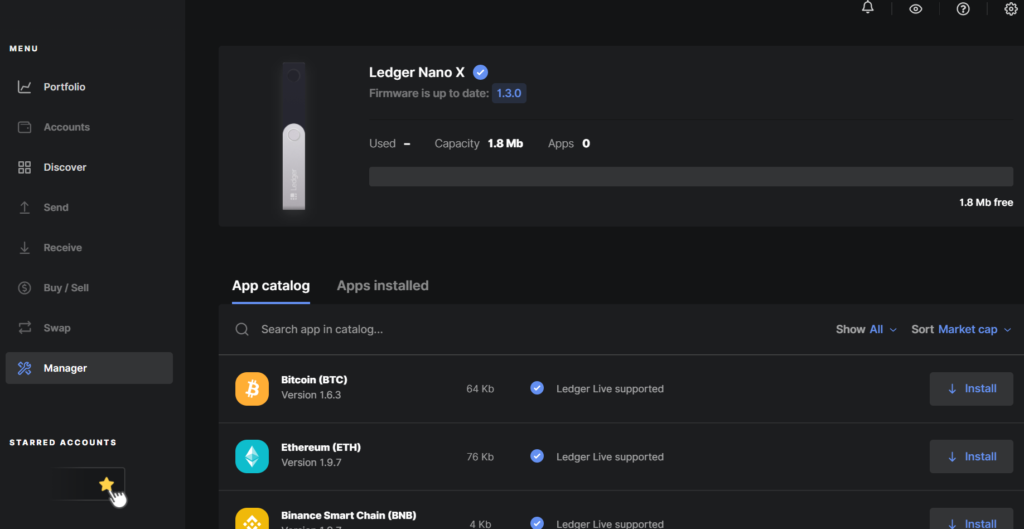Click "Ethereum (ETH)" app name
The image size is (1024, 529).
coord(321,447)
